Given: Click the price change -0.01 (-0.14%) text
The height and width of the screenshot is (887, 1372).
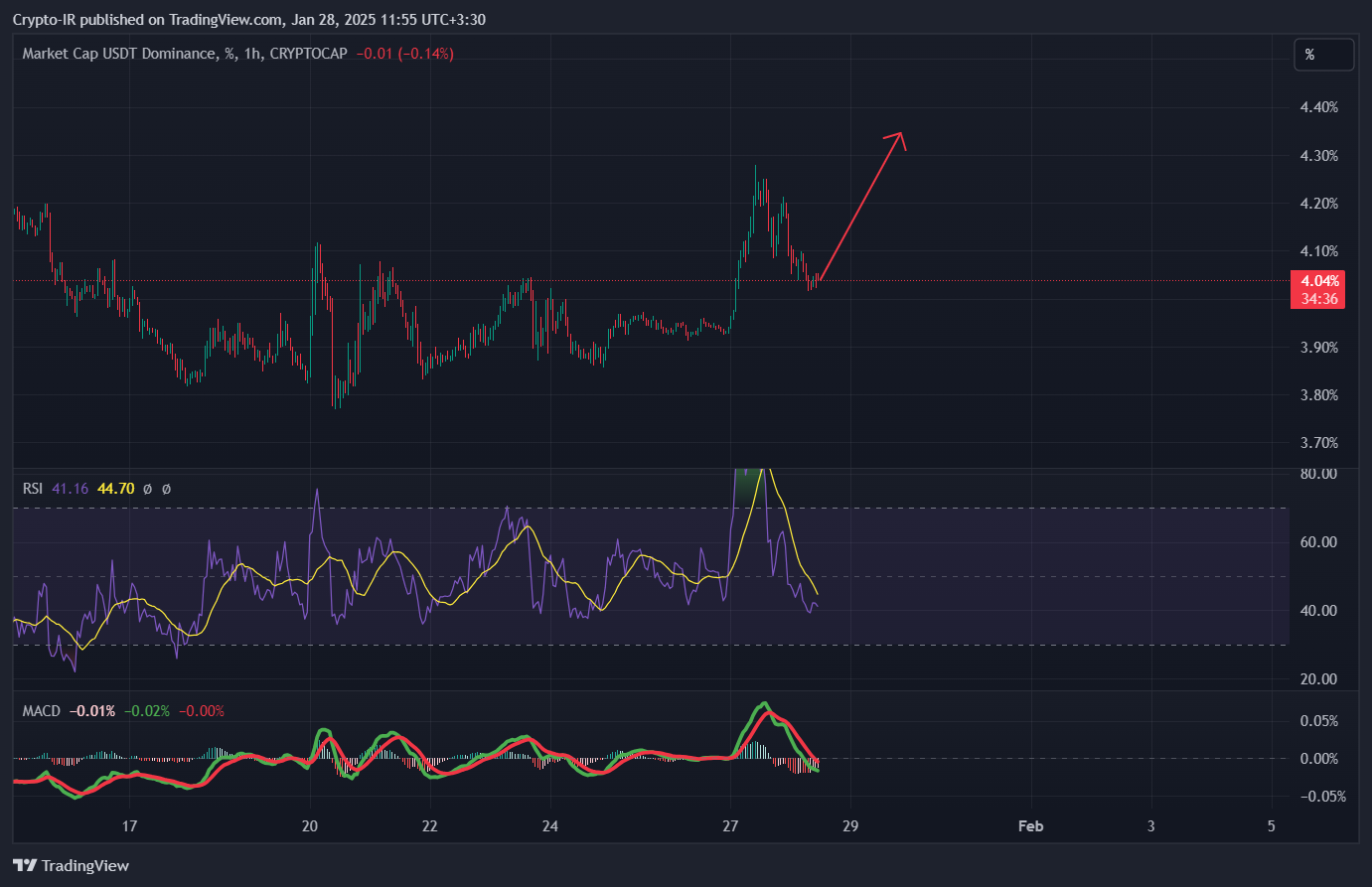Looking at the screenshot, I should (x=404, y=54).
